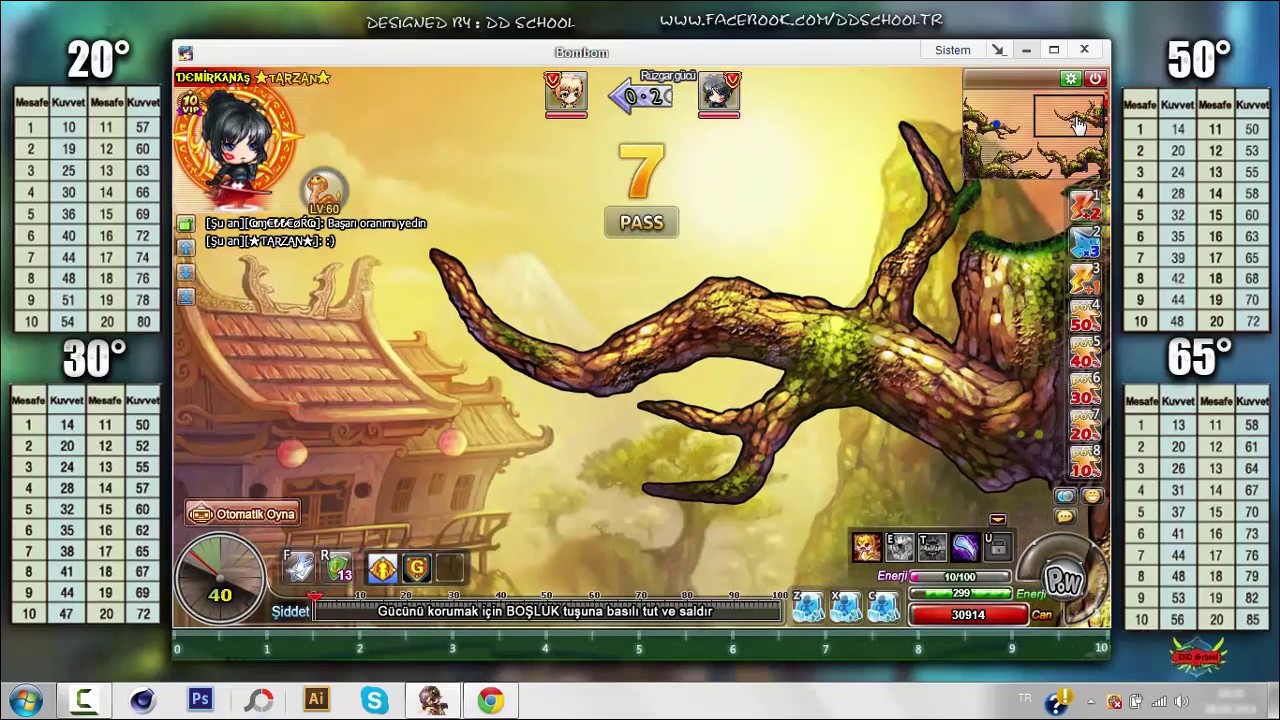Image resolution: width=1280 pixels, height=720 pixels.
Task: Use the blue x3 item in slot 2
Action: [x=1085, y=242]
